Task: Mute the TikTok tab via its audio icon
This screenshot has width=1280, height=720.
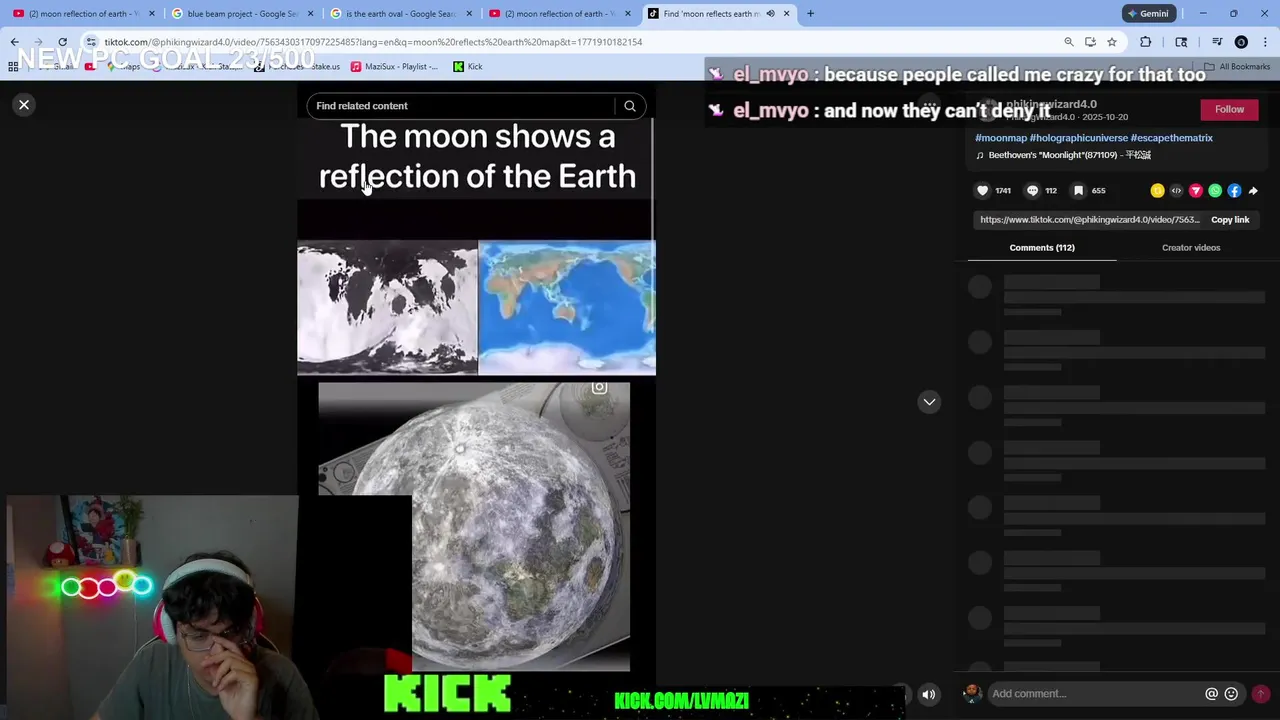Action: coord(770,14)
